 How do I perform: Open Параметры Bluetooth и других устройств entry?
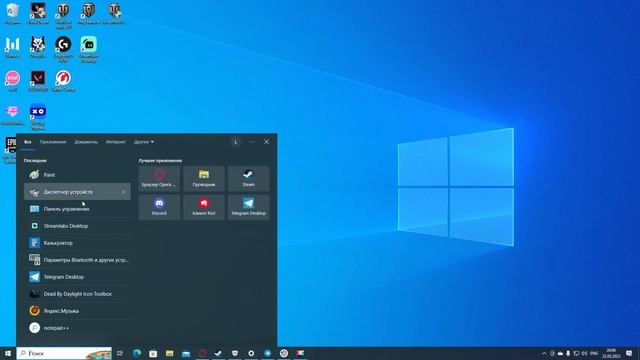pyautogui.click(x=77, y=260)
